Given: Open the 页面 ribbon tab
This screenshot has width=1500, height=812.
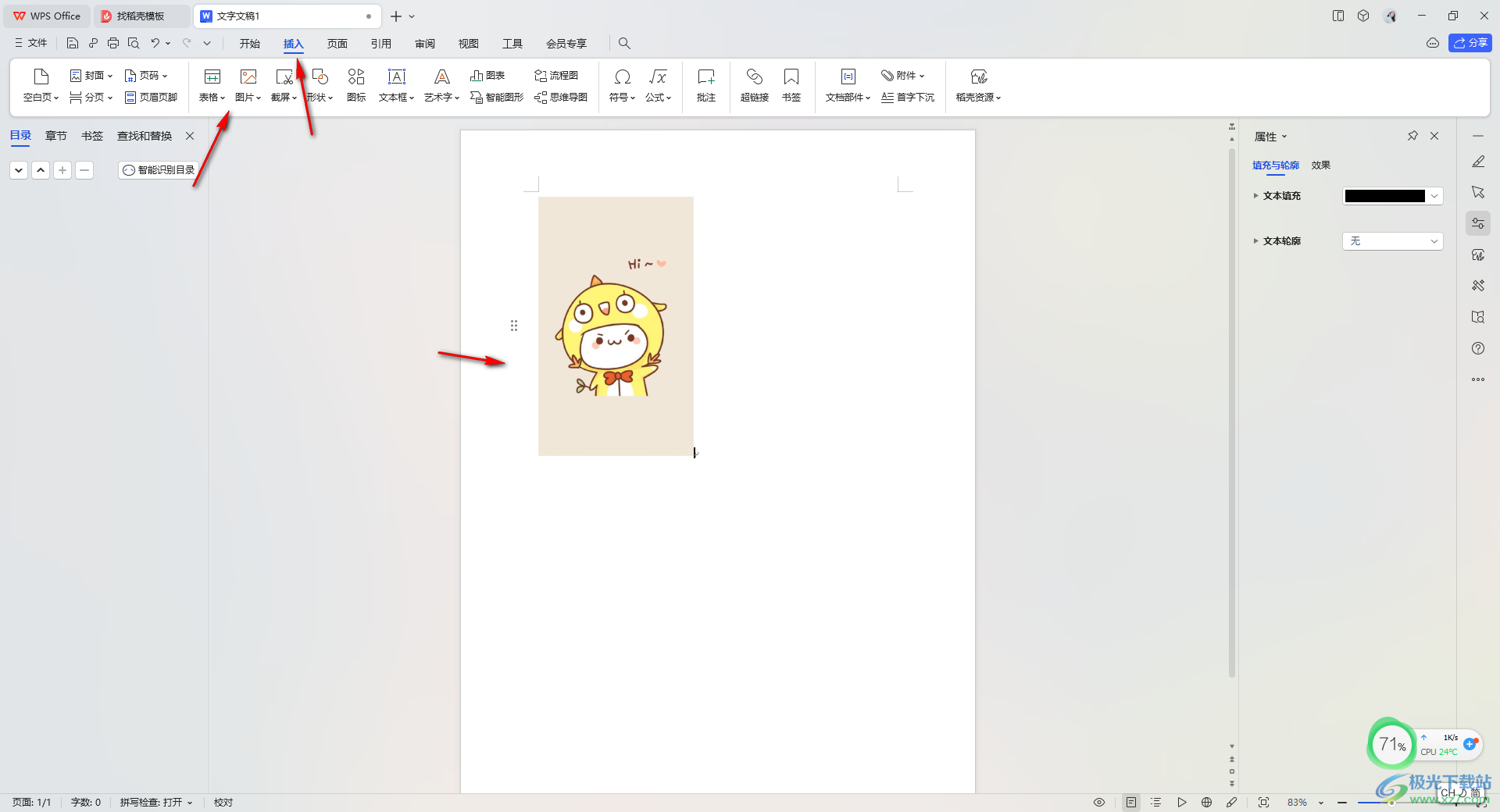Looking at the screenshot, I should [x=337, y=44].
